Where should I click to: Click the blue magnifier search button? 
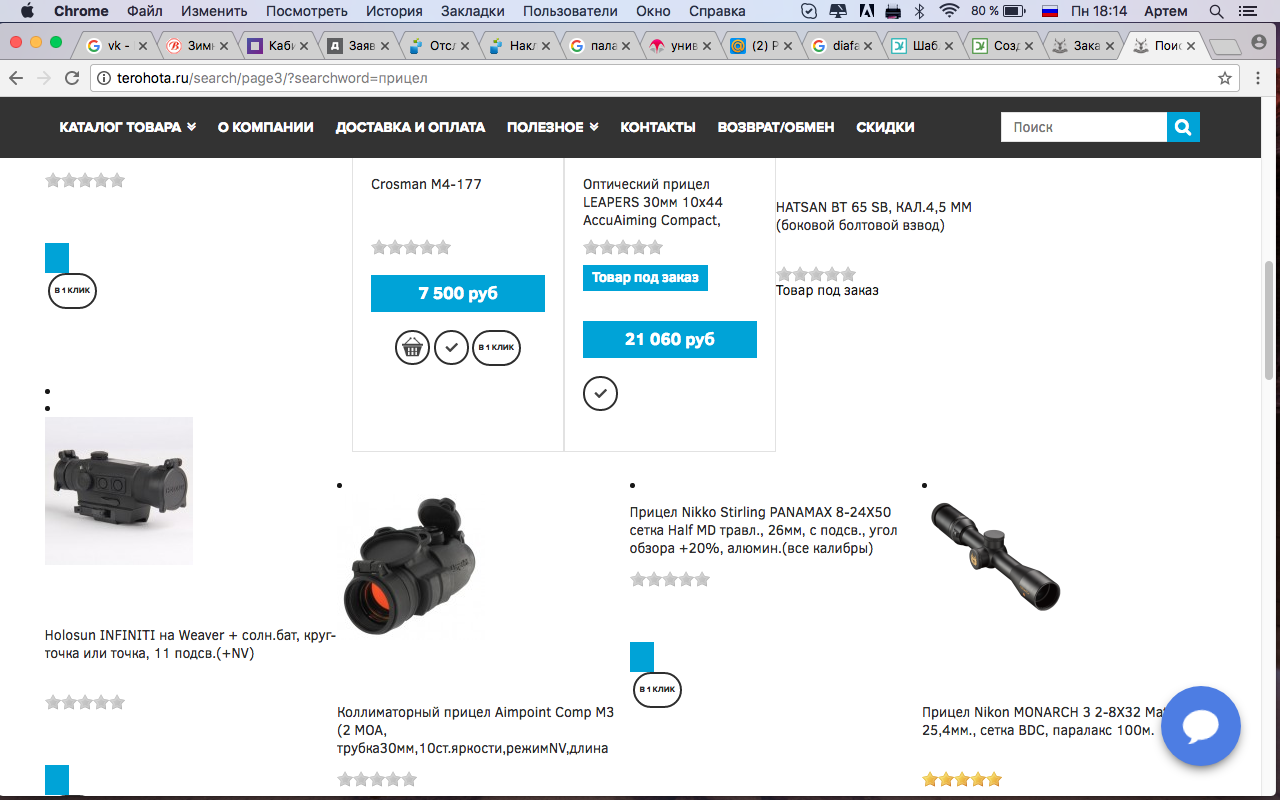[x=1183, y=127]
